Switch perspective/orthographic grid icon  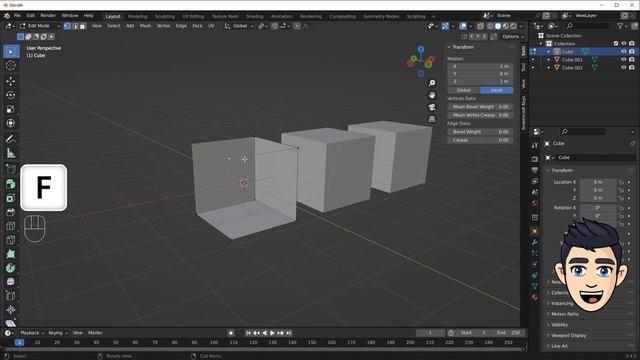click(432, 119)
